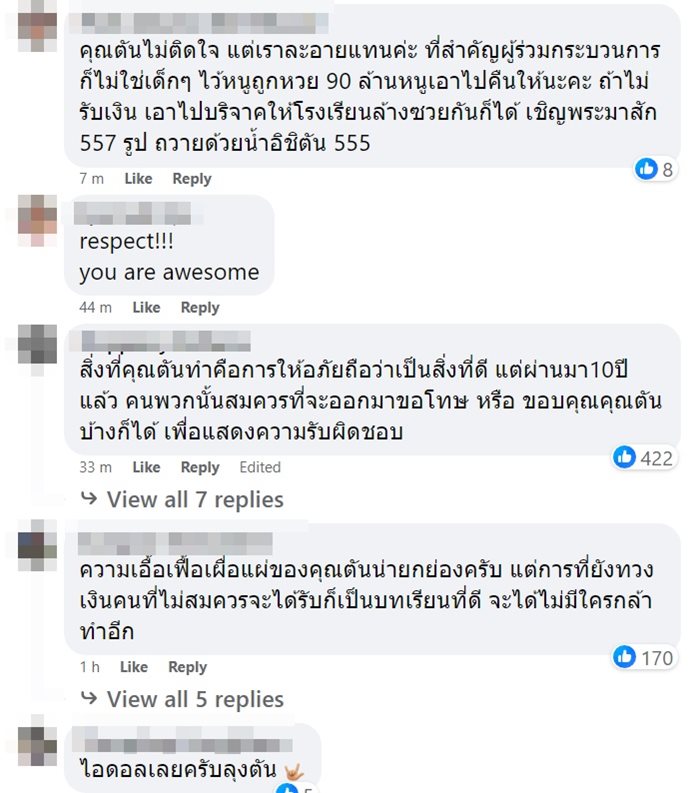Open the reactions icon showing 422 likes

626,457
